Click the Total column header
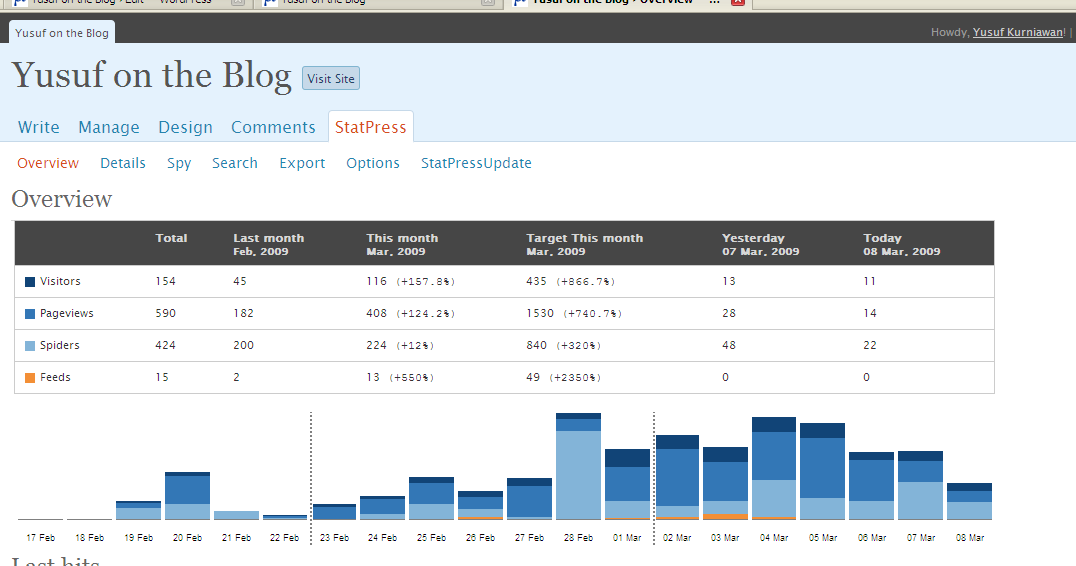Viewport: 1076px width, 566px height. point(171,238)
